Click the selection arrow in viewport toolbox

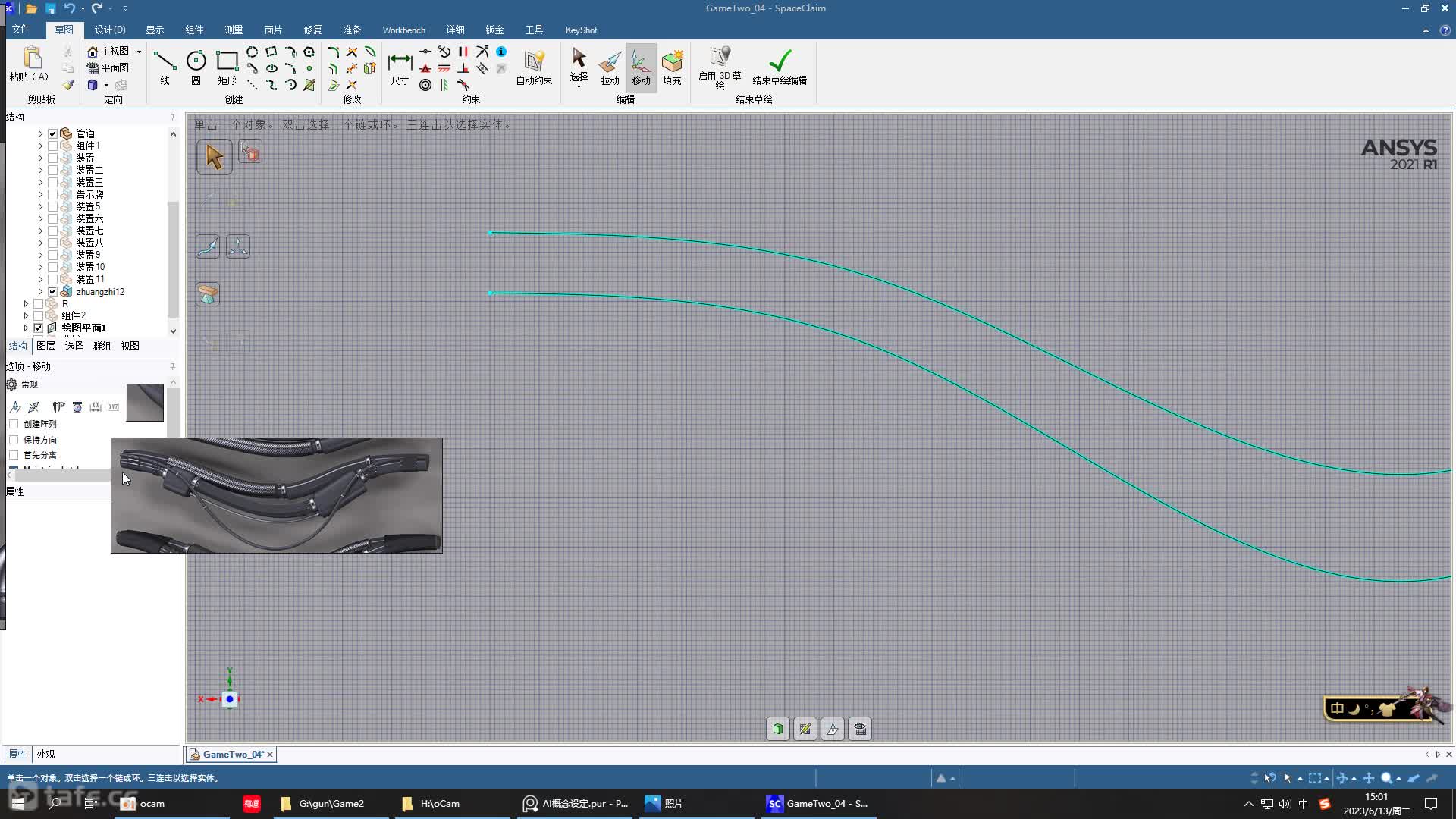point(215,157)
